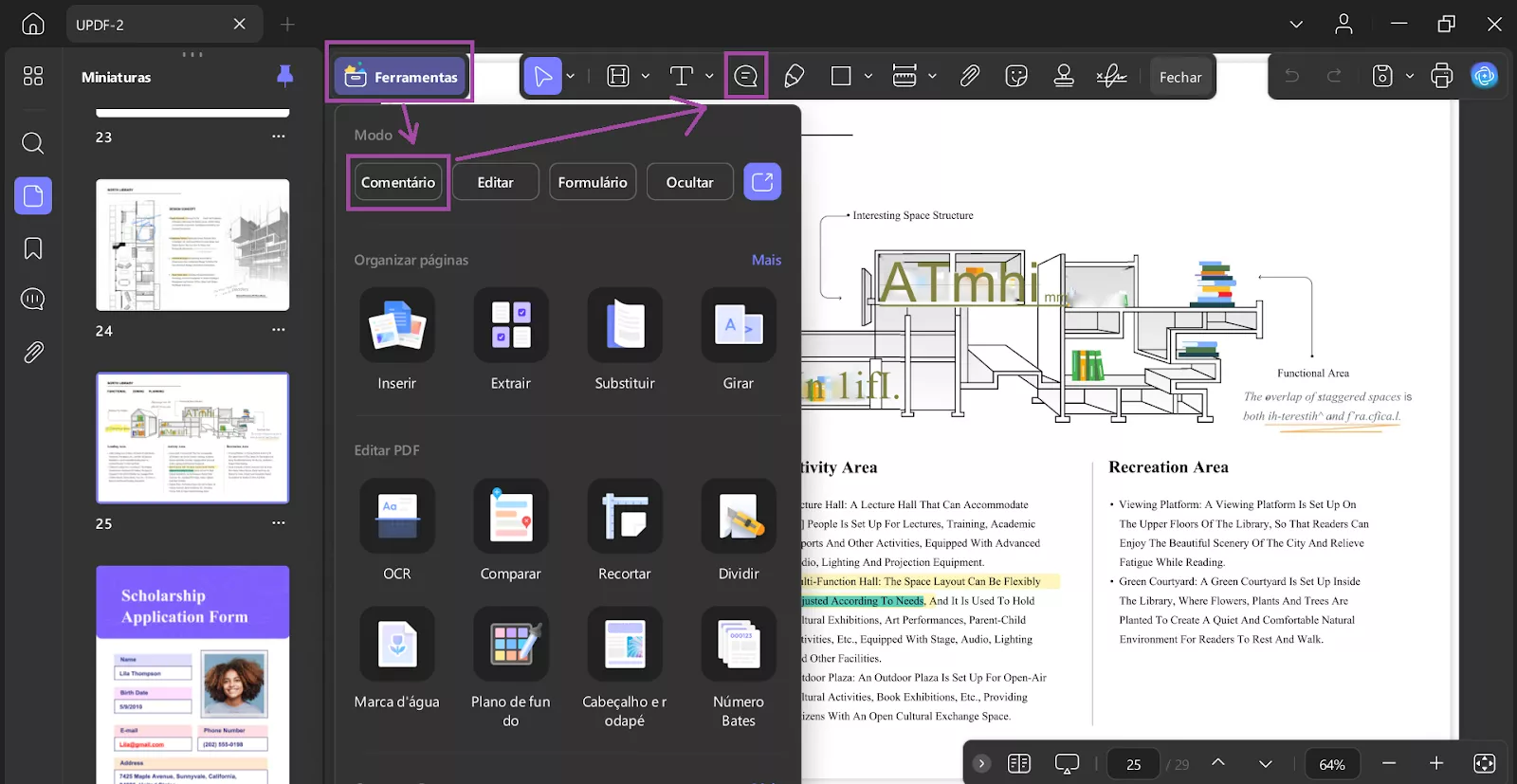Screen dimensions: 1517x784
Task: Click the print icon
Action: point(1441,76)
